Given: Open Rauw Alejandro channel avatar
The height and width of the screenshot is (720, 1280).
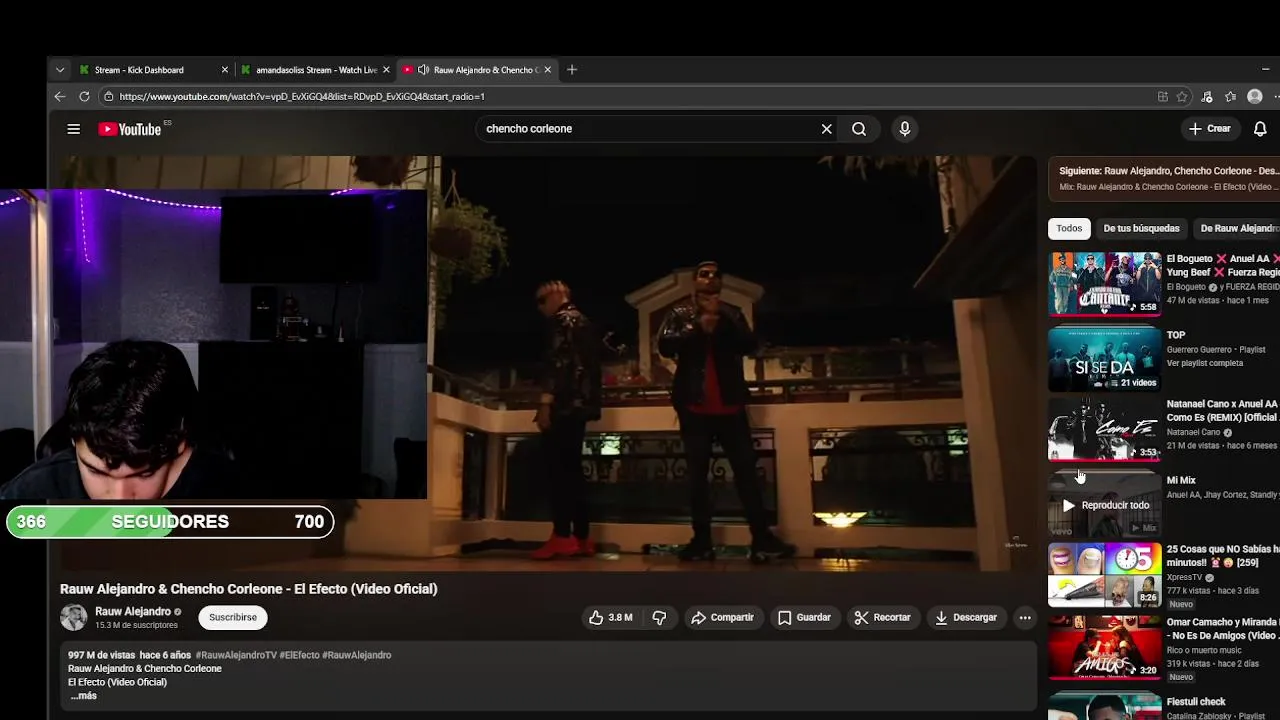Looking at the screenshot, I should pyautogui.click(x=74, y=618).
